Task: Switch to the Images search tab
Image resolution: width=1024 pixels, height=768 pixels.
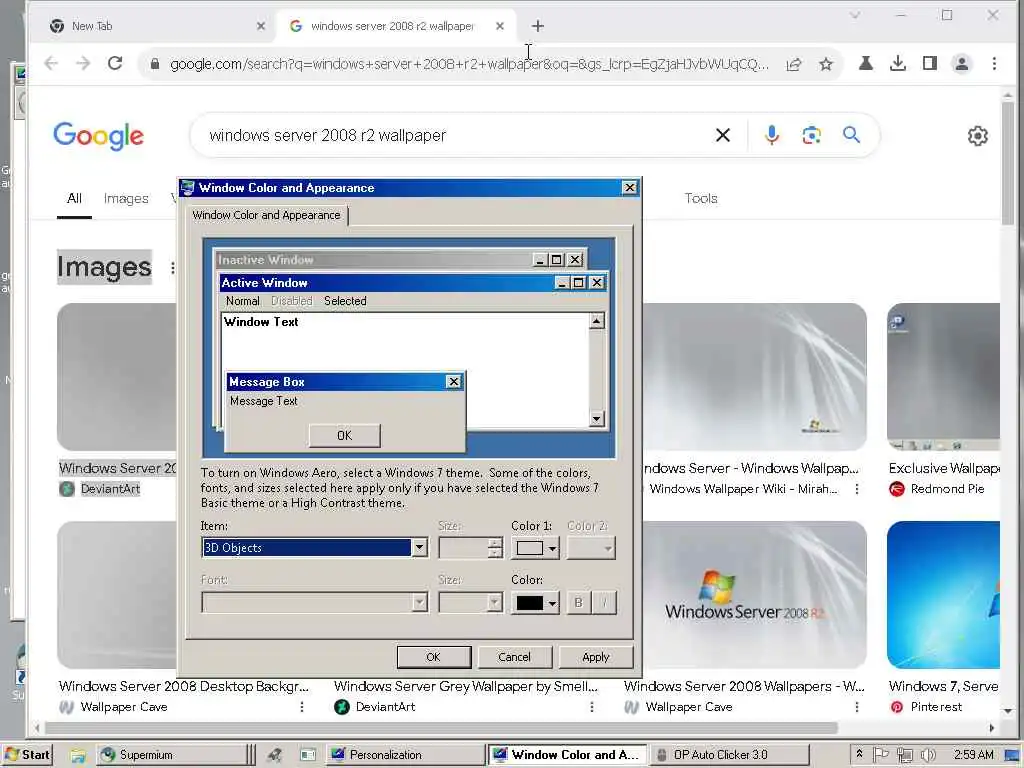Action: tap(126, 199)
